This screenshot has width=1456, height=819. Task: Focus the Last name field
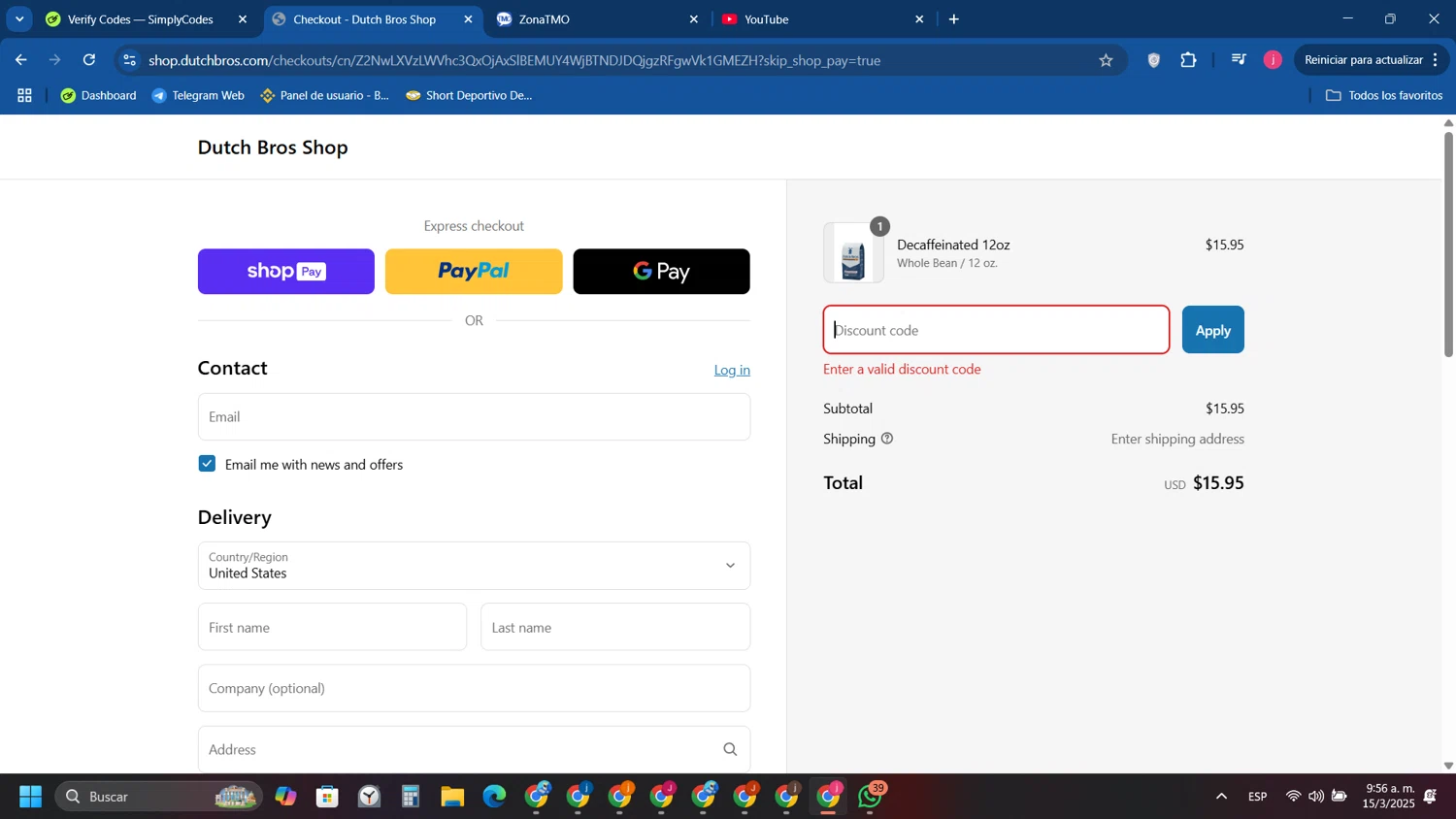615,627
